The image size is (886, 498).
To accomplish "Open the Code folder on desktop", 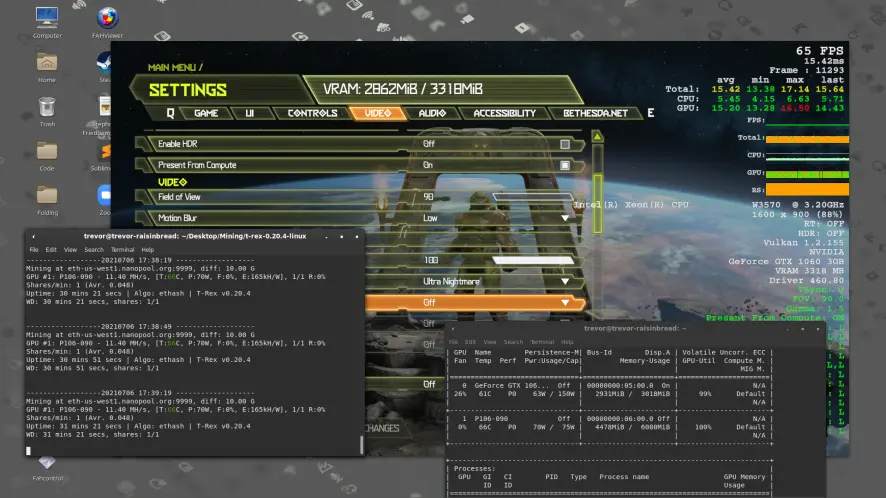I will tap(47, 151).
